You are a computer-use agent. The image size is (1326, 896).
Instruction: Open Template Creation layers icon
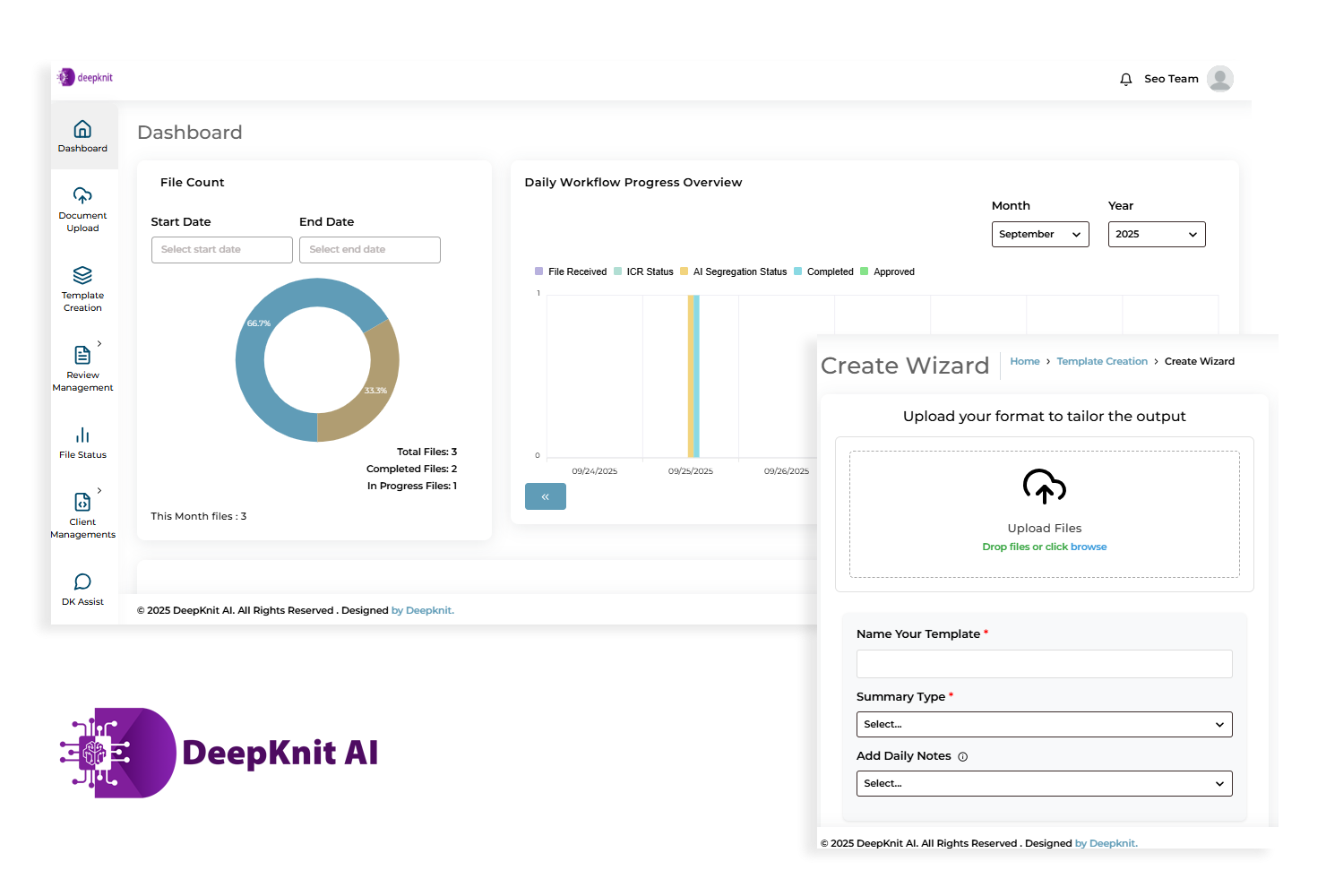(82, 275)
